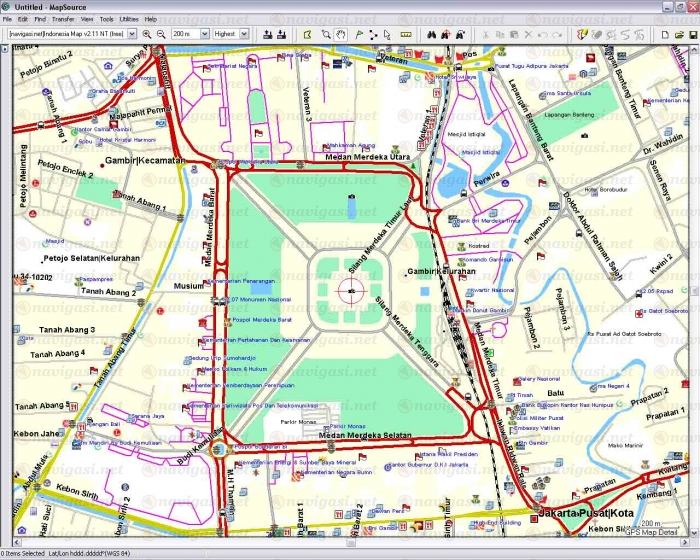The width and height of the screenshot is (700, 560).
Task: Open the Utilities menu
Action: click(129, 19)
